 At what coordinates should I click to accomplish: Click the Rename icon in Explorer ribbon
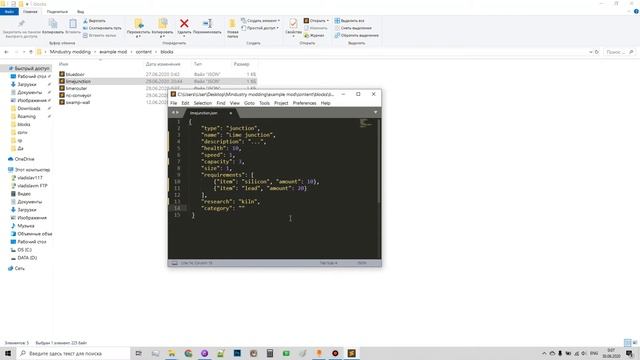(207, 24)
